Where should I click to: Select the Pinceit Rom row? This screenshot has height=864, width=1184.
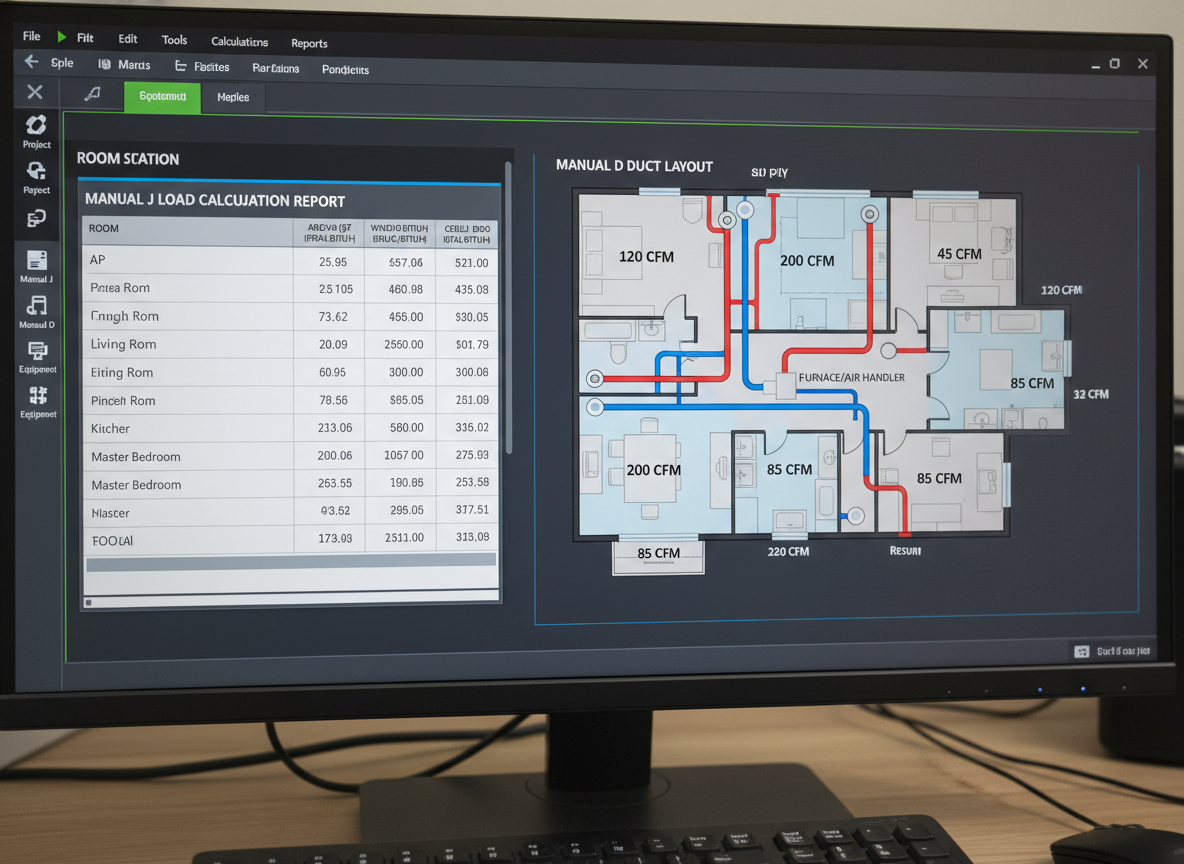tap(291, 400)
